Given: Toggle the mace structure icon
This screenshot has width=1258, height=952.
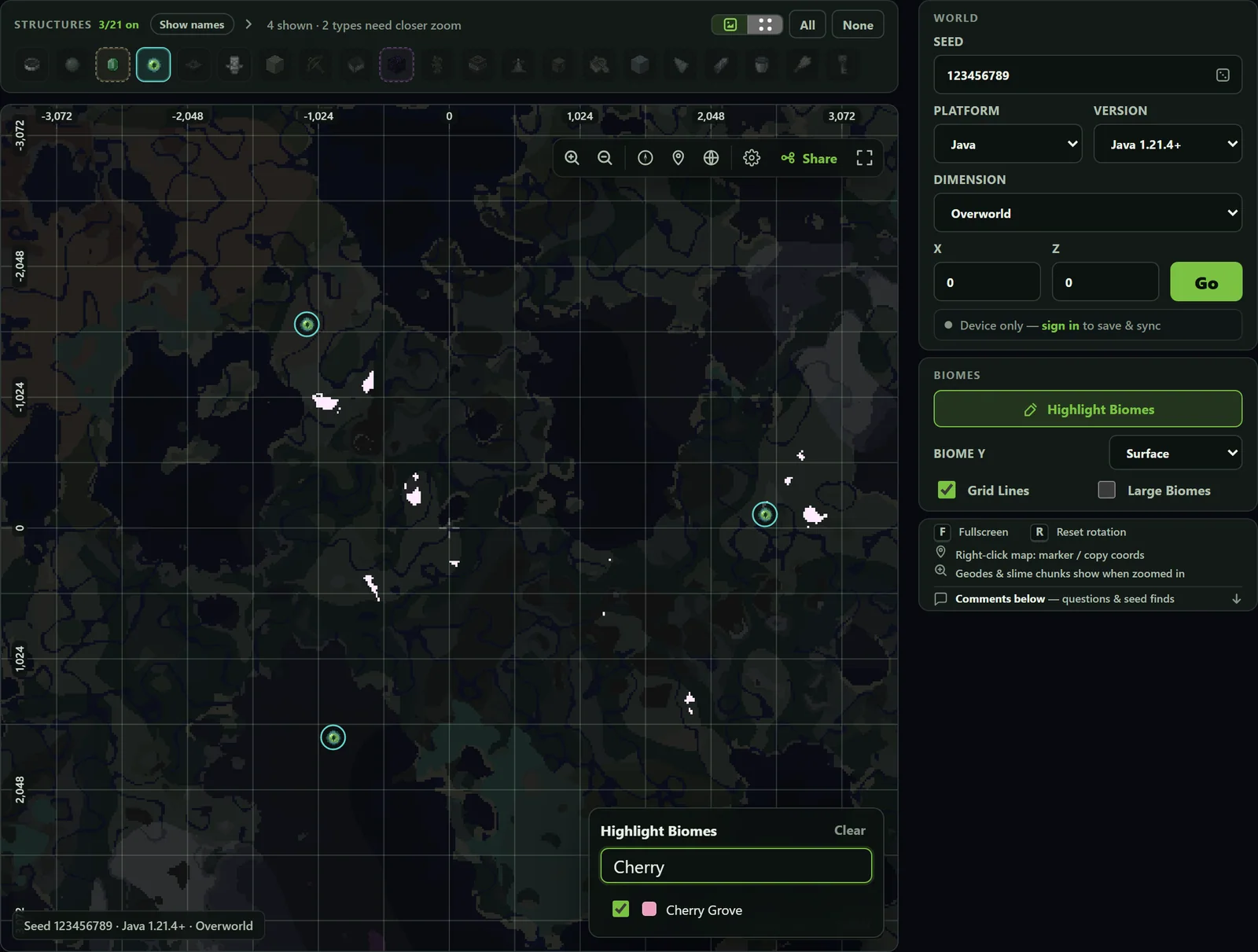Looking at the screenshot, I should click(803, 64).
